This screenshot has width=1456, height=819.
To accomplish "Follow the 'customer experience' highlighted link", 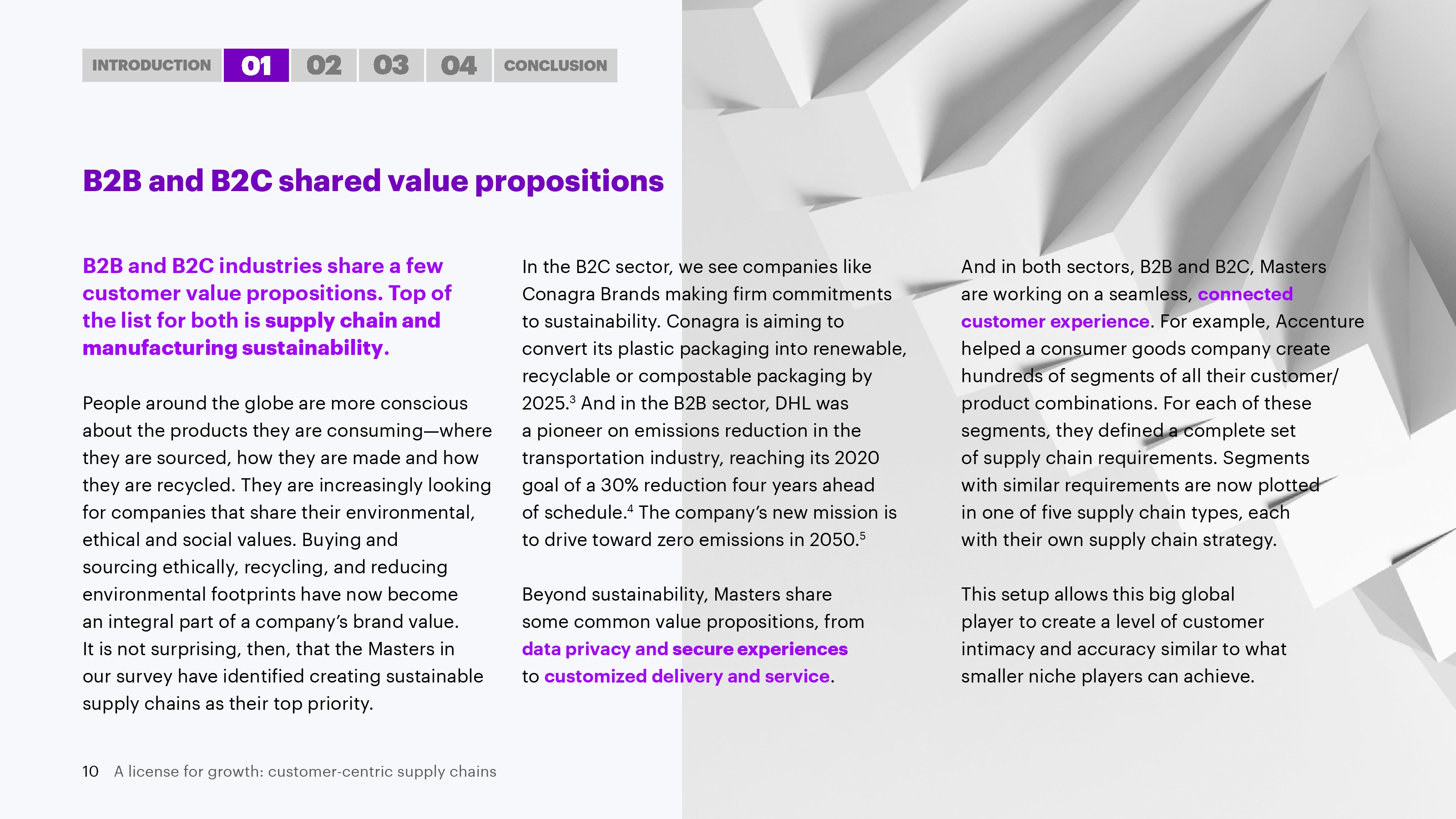I will 1055,321.
